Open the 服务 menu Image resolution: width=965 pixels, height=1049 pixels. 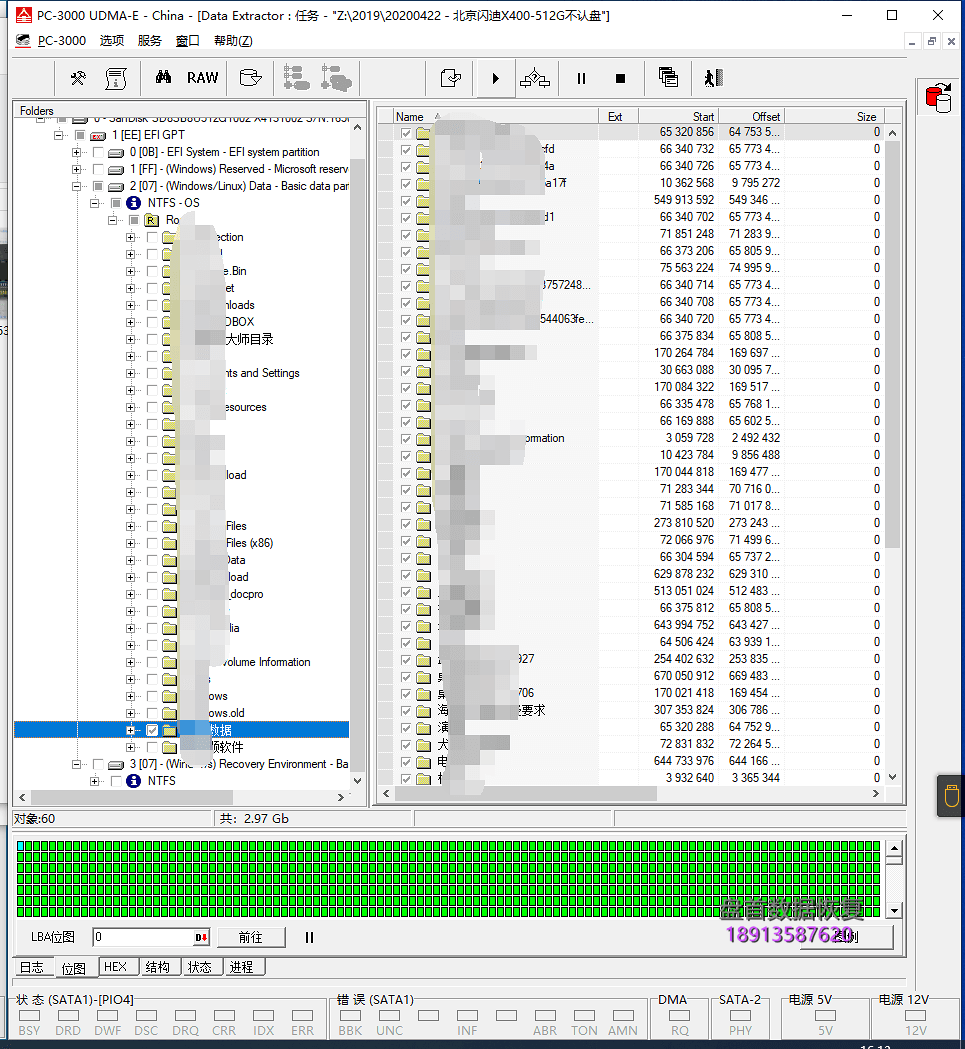[149, 41]
